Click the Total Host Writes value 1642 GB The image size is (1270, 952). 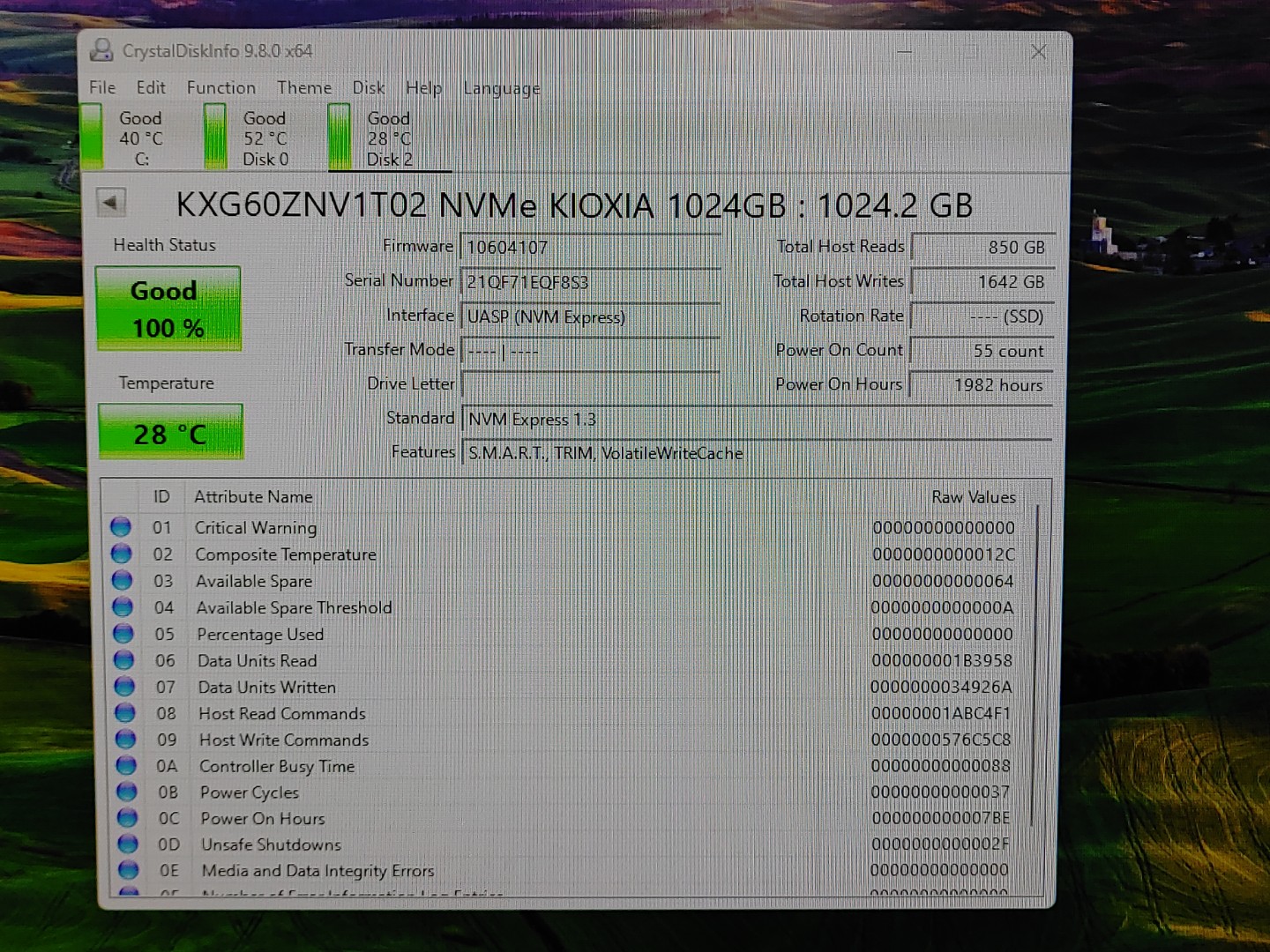point(982,281)
